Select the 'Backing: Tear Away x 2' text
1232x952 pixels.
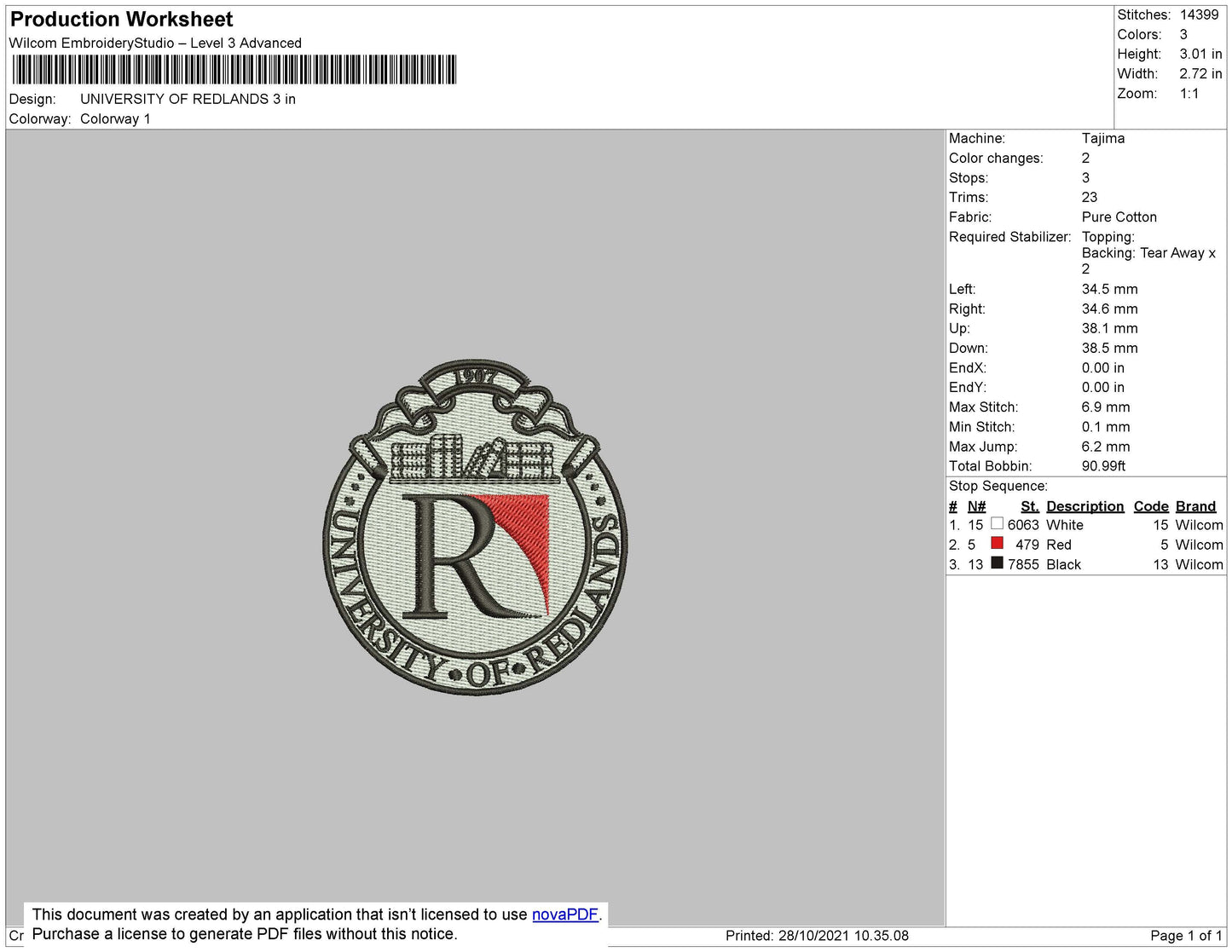click(x=1148, y=261)
